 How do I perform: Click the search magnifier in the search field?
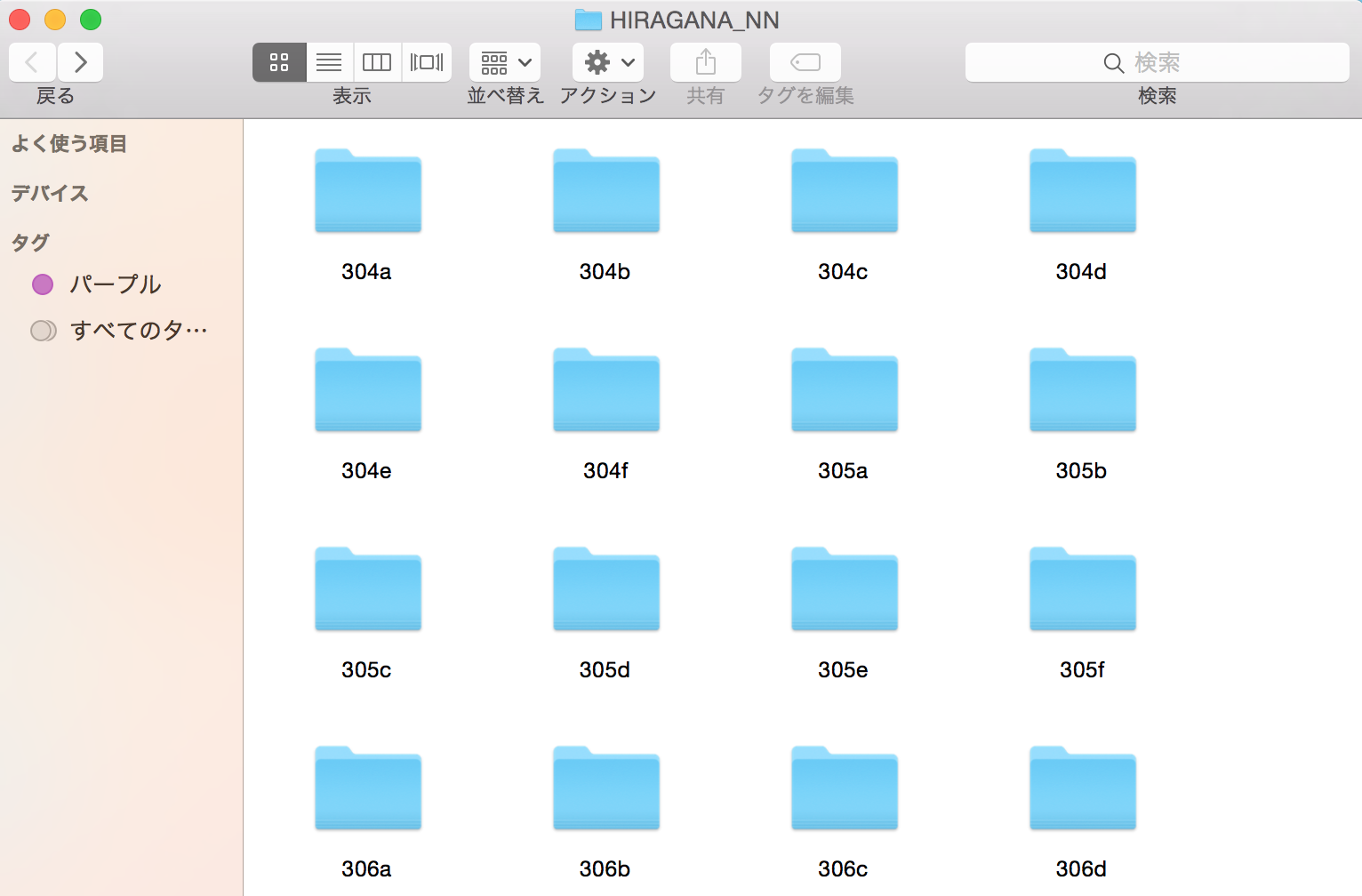[1114, 62]
